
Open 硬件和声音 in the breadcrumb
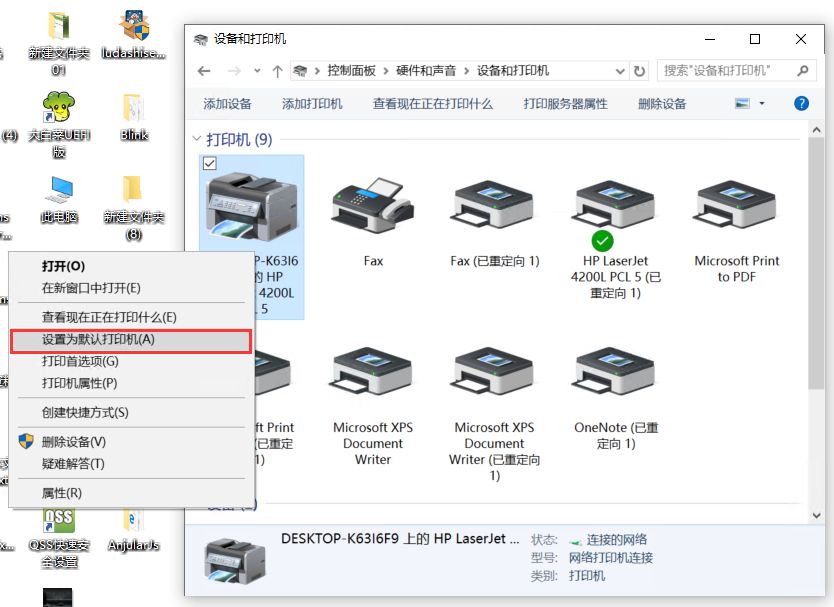click(426, 71)
